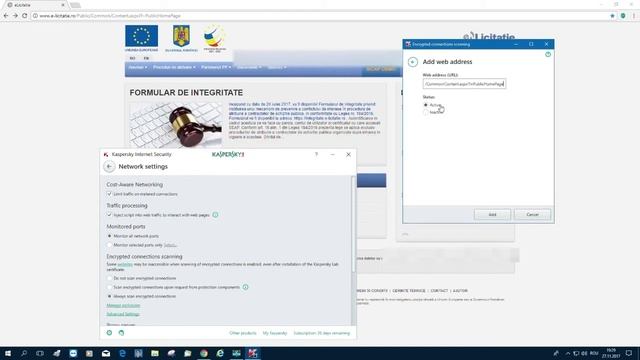Open the Advanced Settings link
640x360 pixels.
click(123, 314)
